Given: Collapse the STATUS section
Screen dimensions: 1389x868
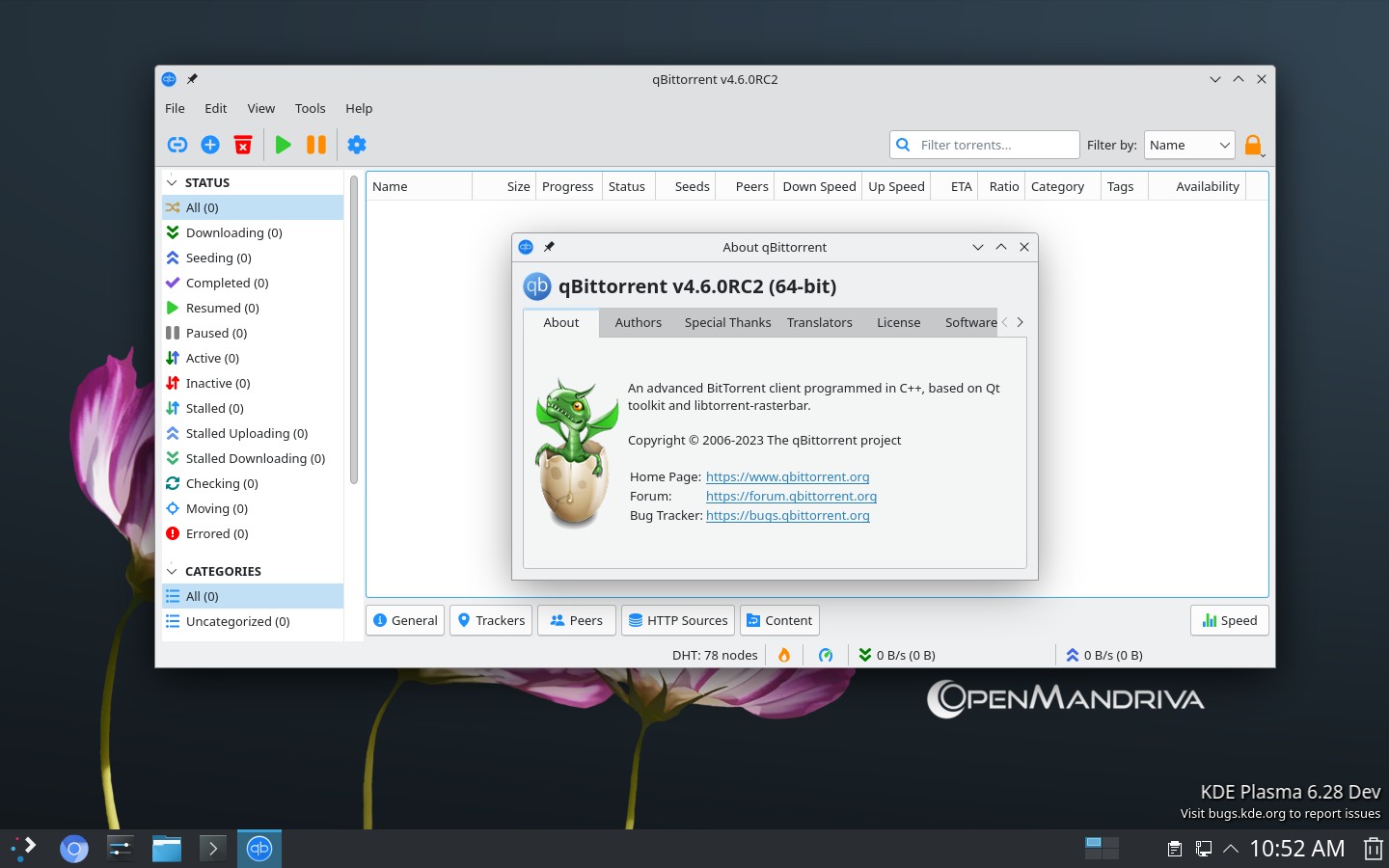Looking at the screenshot, I should pyautogui.click(x=173, y=183).
